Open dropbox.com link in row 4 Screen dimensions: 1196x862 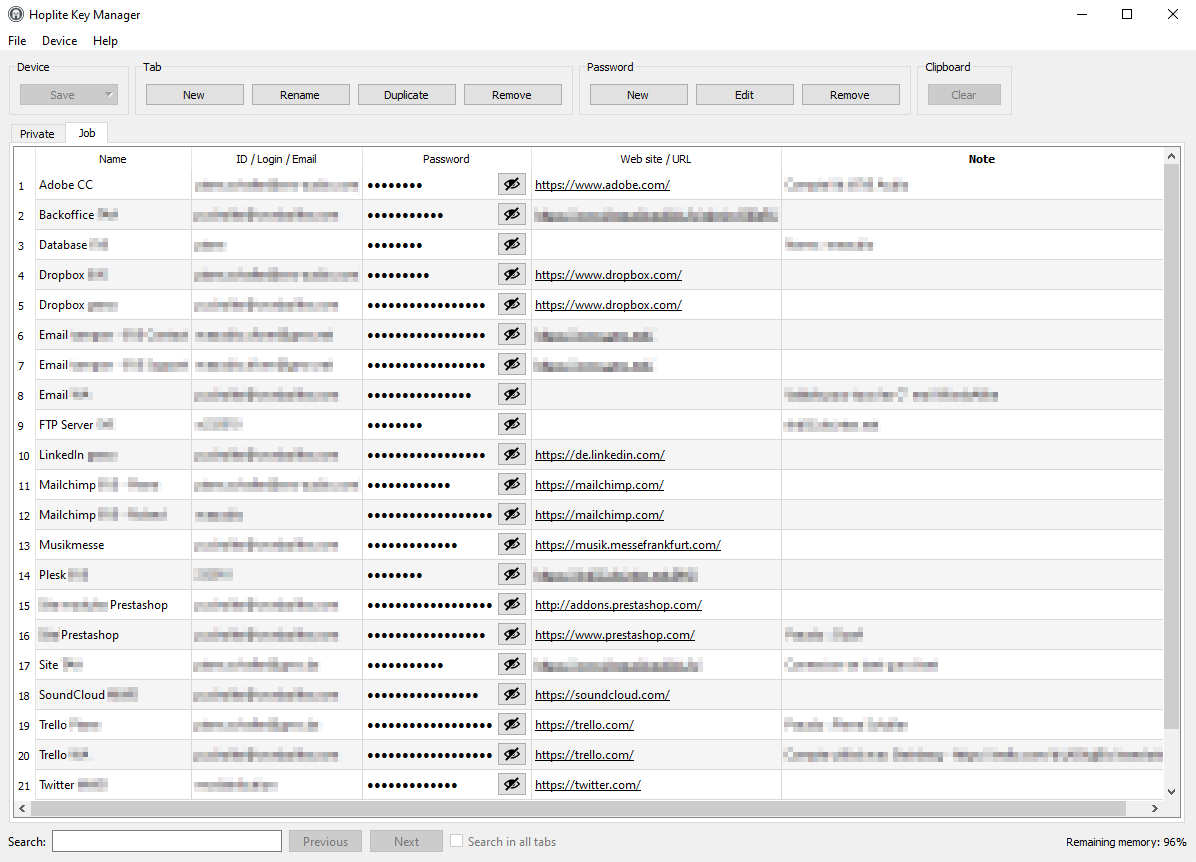click(x=609, y=275)
